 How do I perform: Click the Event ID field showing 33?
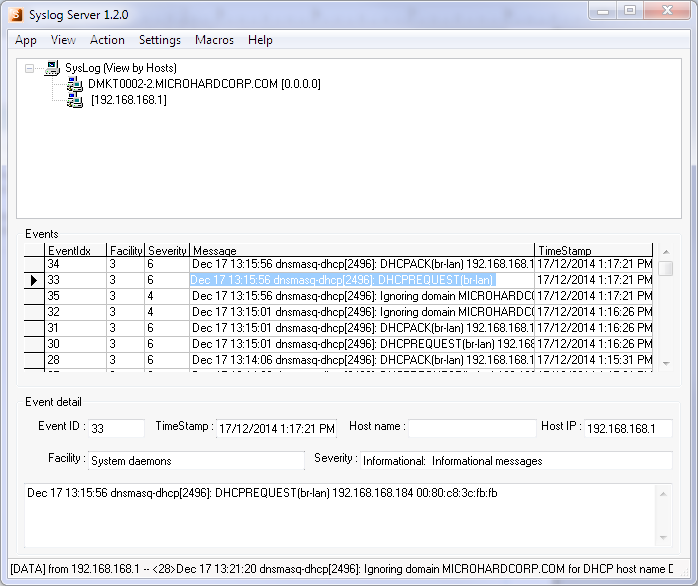pyautogui.click(x=116, y=428)
